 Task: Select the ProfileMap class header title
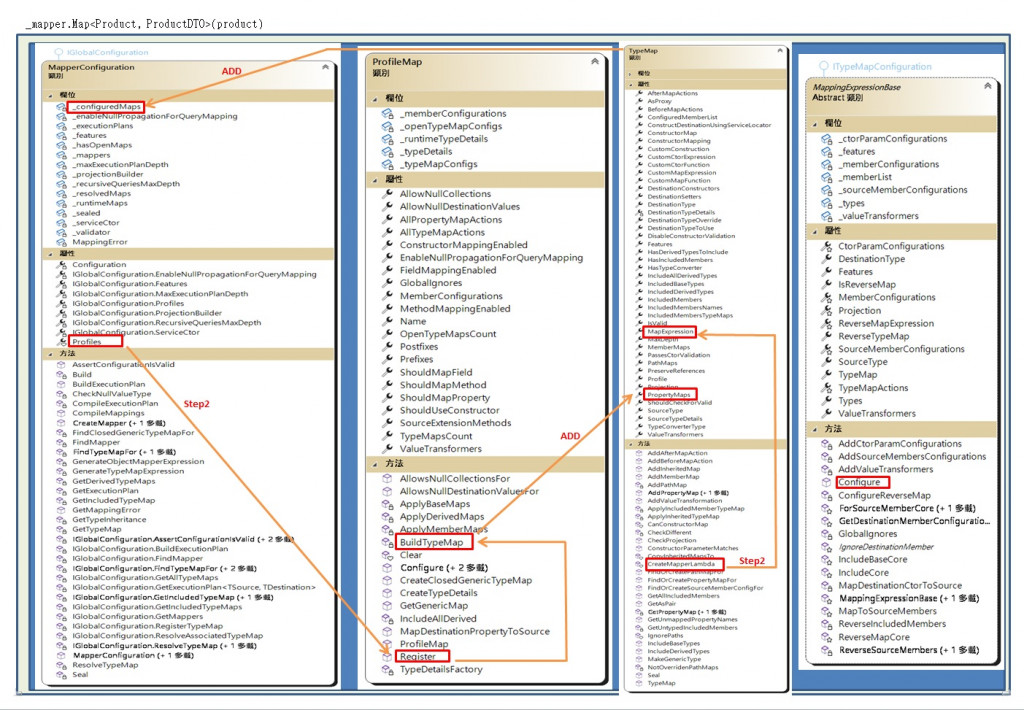click(397, 62)
